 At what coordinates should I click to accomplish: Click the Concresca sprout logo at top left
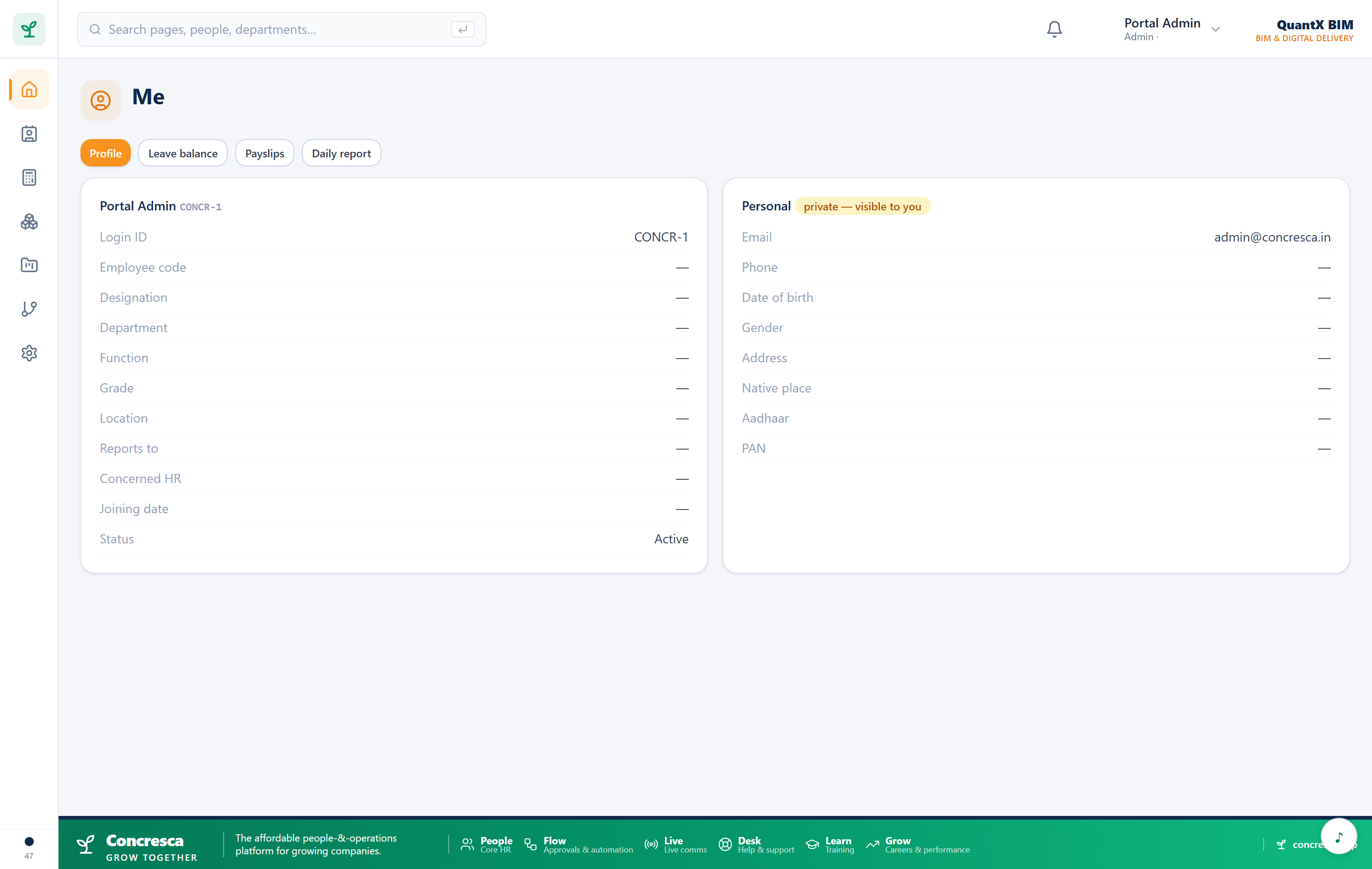tap(29, 29)
